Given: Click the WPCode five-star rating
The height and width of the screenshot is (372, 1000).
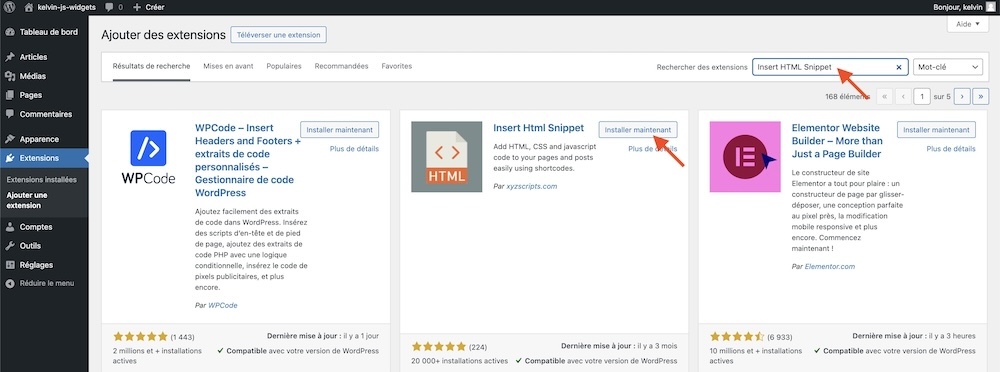Looking at the screenshot, I should point(140,336).
